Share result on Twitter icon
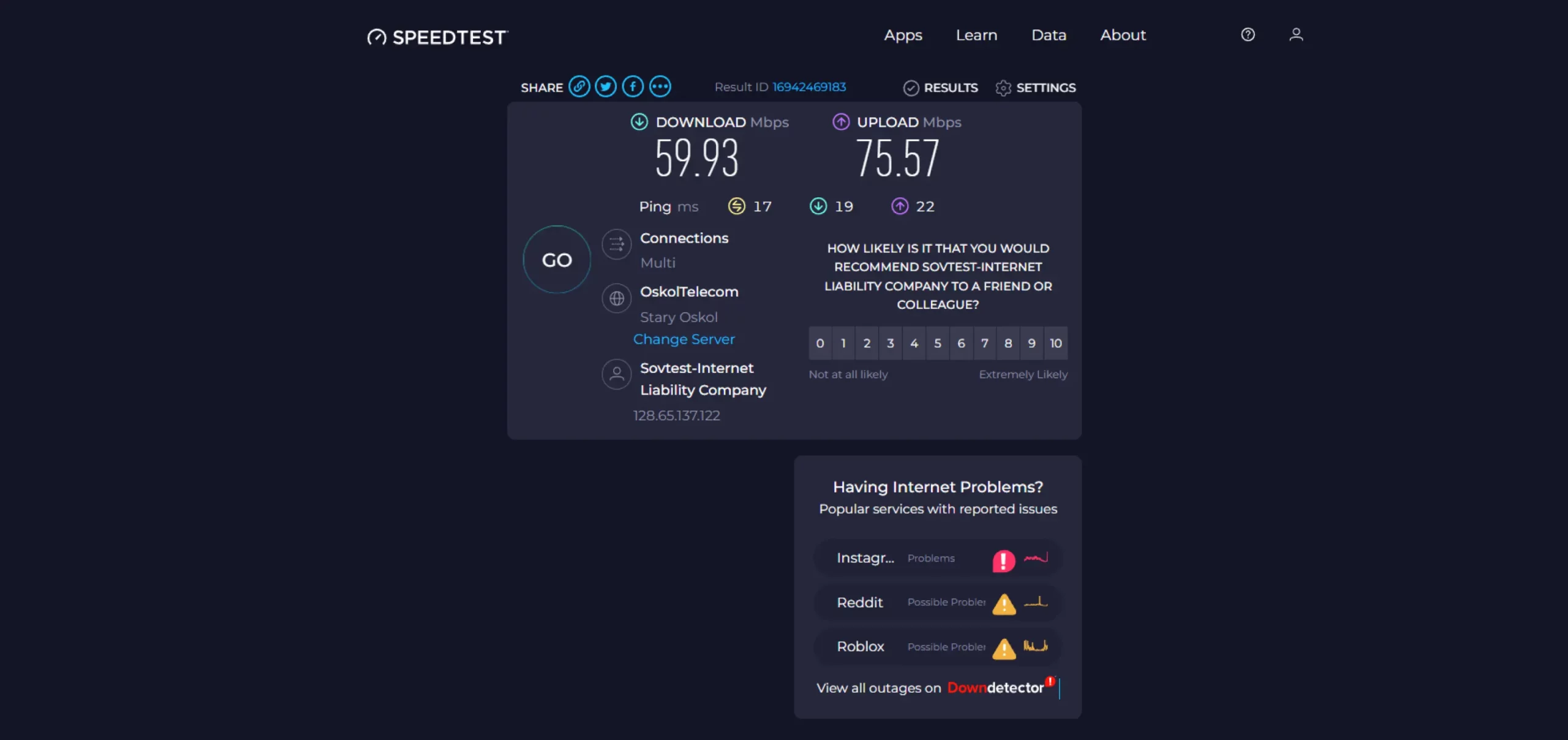 point(606,87)
